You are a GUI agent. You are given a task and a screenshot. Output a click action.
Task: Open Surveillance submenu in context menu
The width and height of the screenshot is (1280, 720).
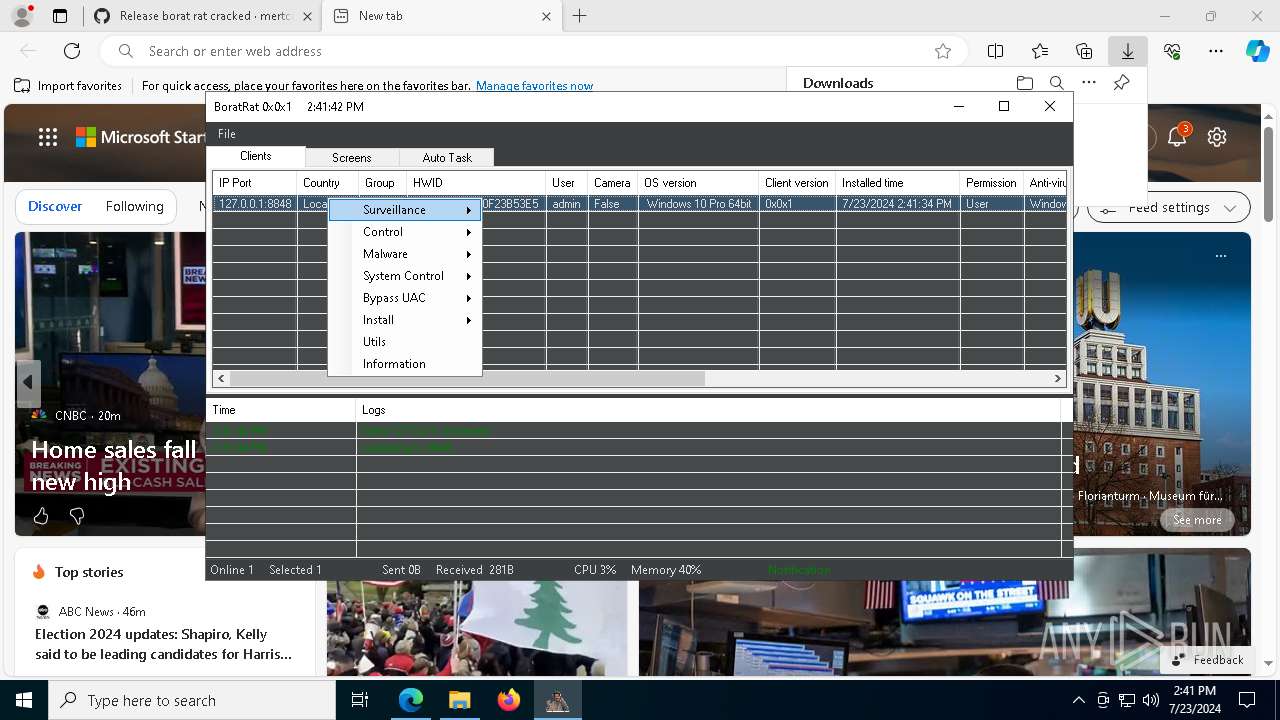click(x=405, y=210)
